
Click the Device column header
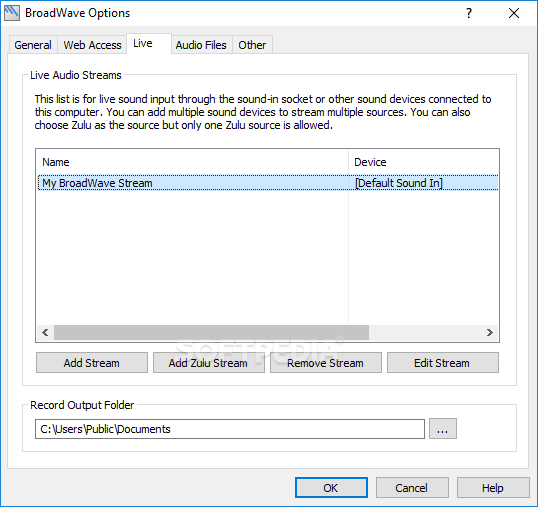tap(424, 162)
